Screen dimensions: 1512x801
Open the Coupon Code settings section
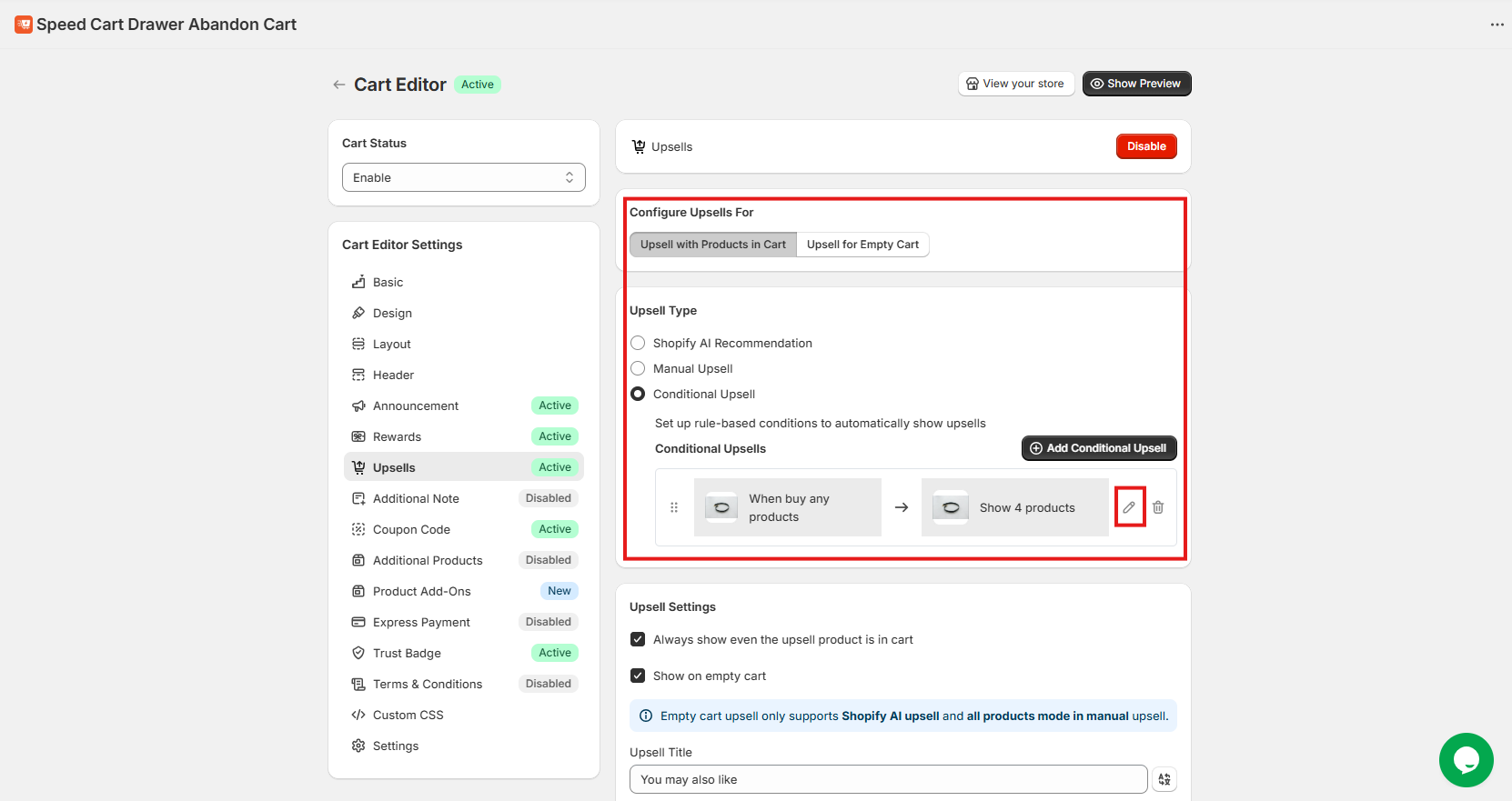pyautogui.click(x=411, y=529)
